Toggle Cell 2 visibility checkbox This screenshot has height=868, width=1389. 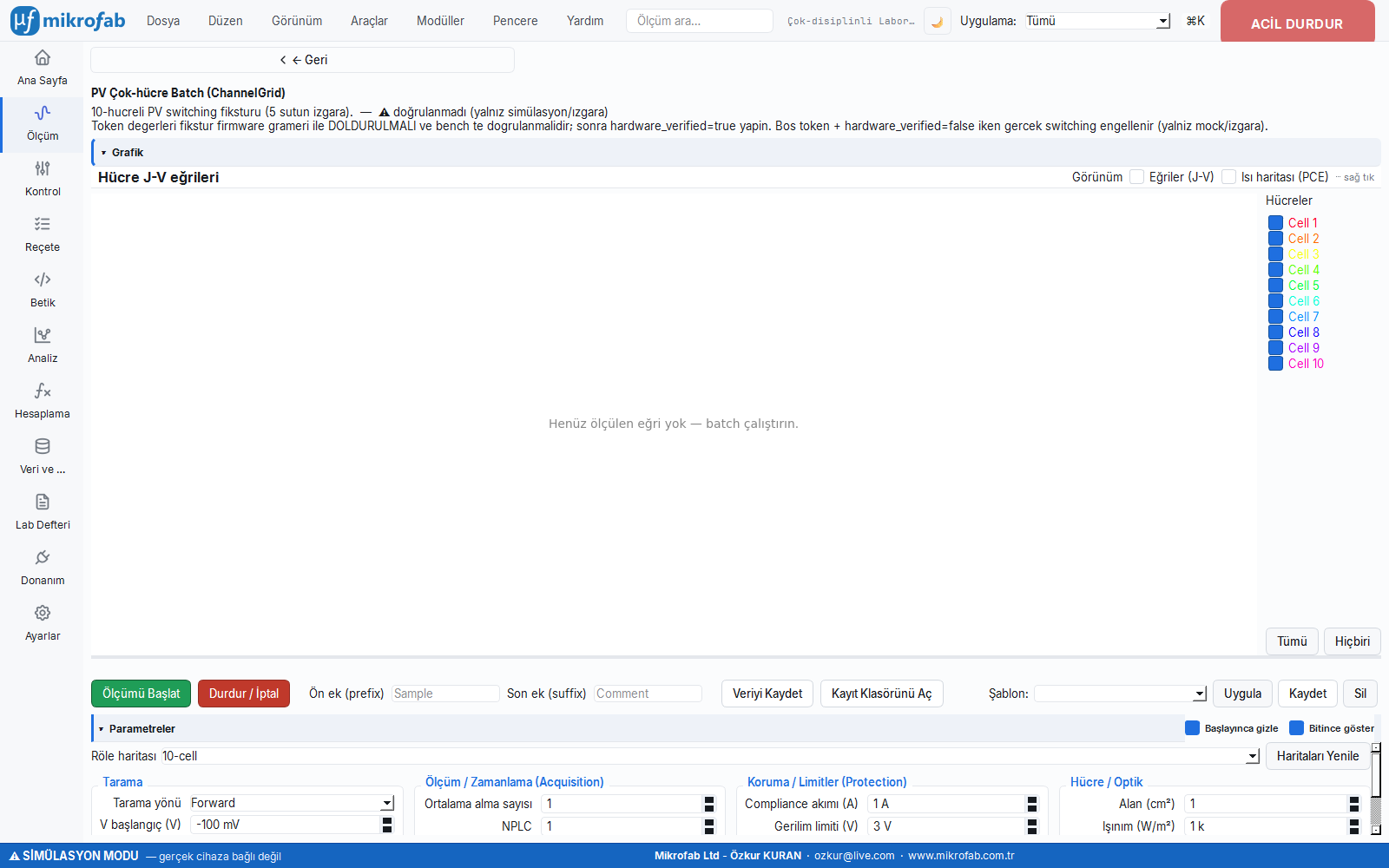point(1275,239)
